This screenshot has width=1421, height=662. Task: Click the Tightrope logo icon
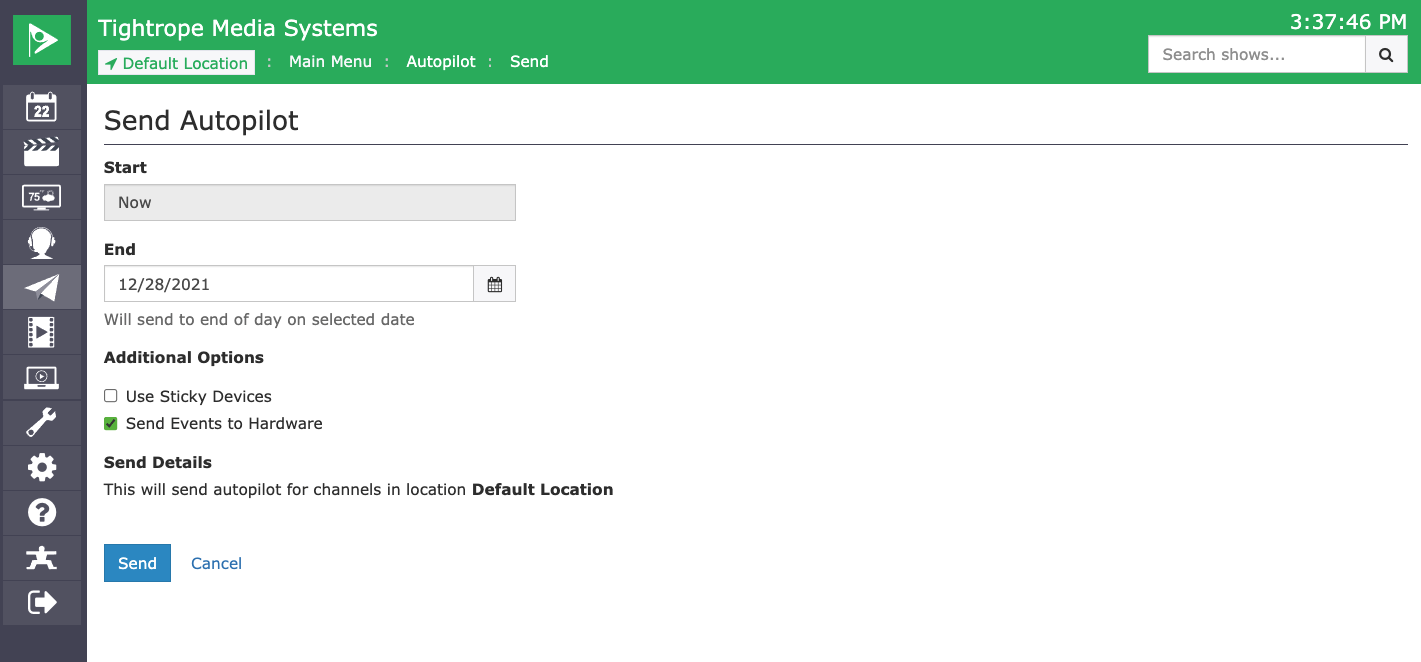point(42,40)
